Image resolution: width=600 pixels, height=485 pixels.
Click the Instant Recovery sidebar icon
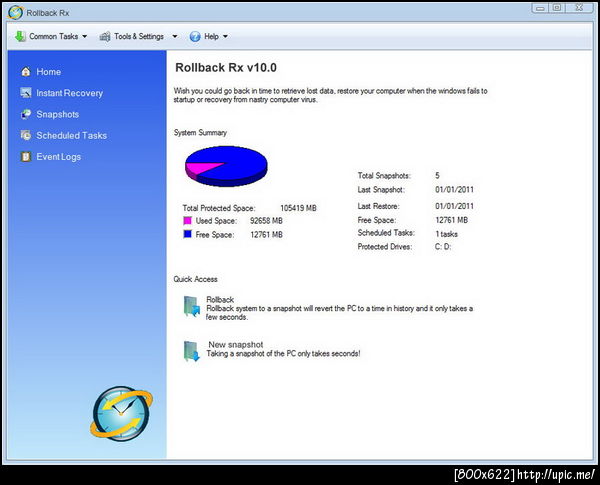(26, 93)
